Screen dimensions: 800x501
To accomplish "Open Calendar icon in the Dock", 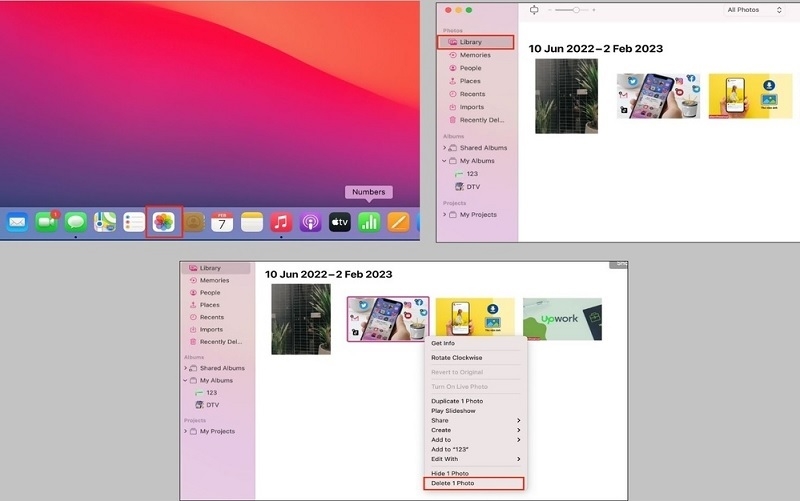I will (x=222, y=222).
